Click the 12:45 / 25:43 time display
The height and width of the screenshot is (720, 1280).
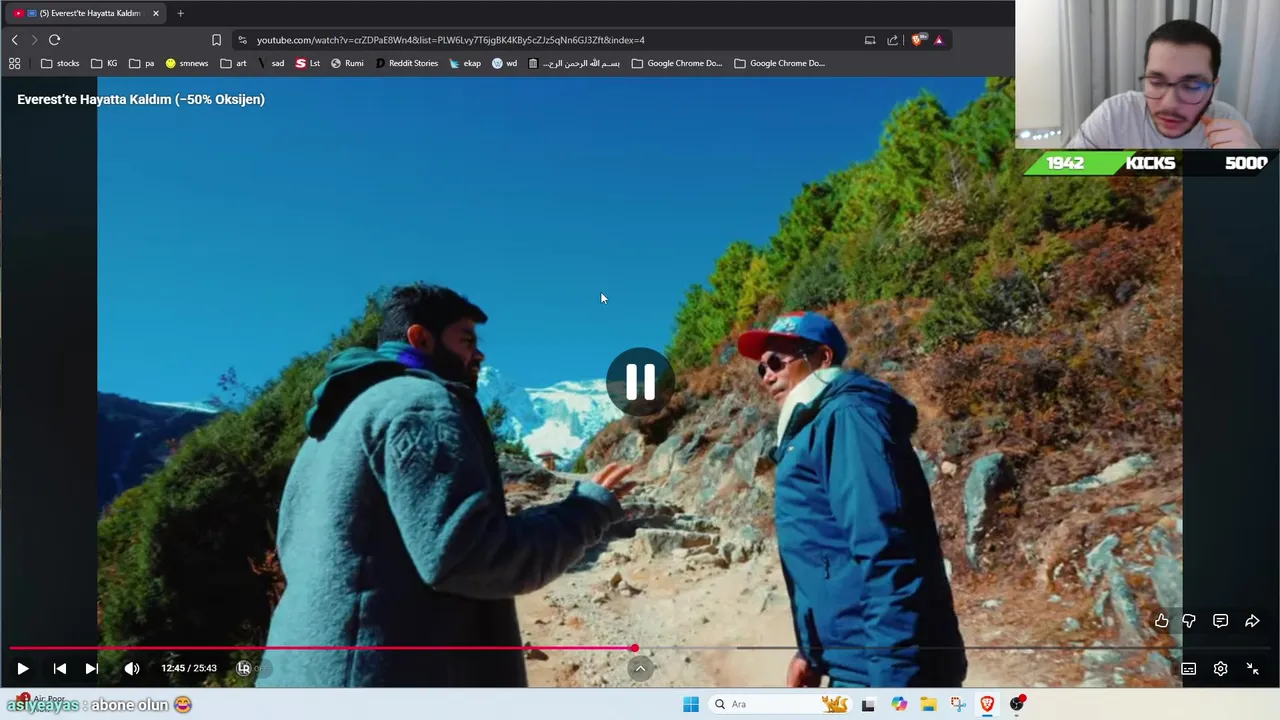point(189,668)
